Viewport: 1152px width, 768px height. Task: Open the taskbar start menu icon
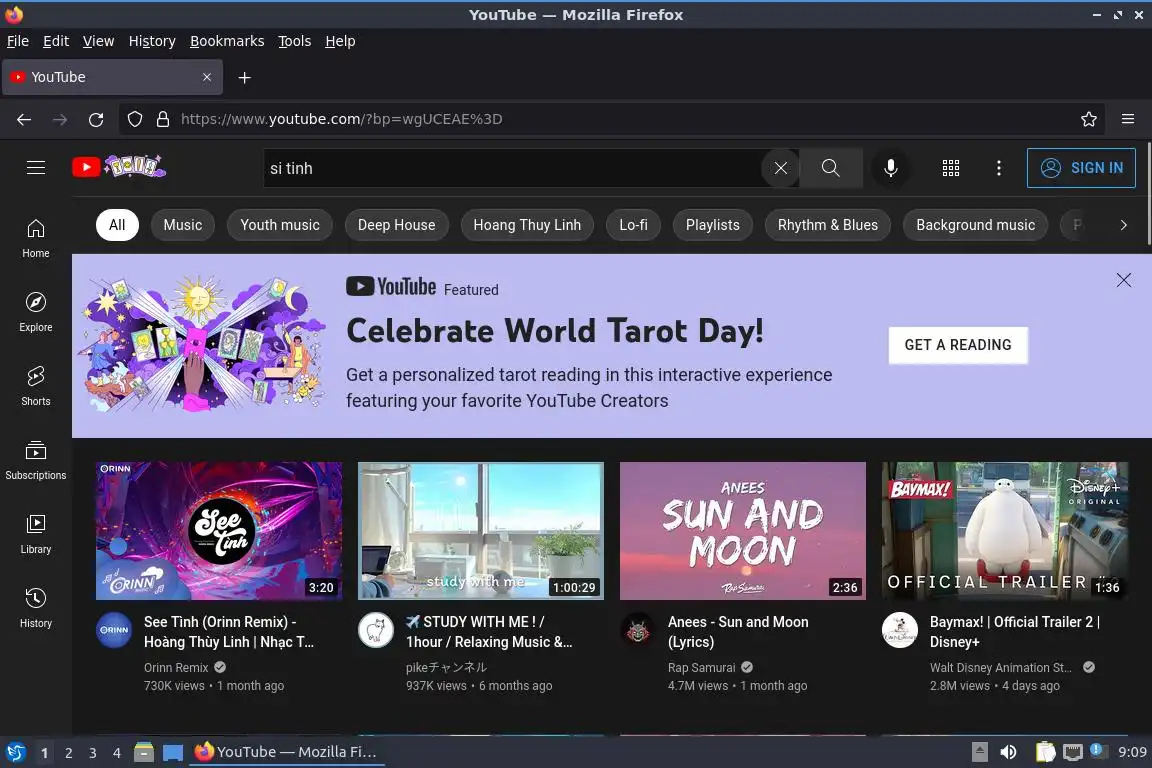tap(15, 753)
